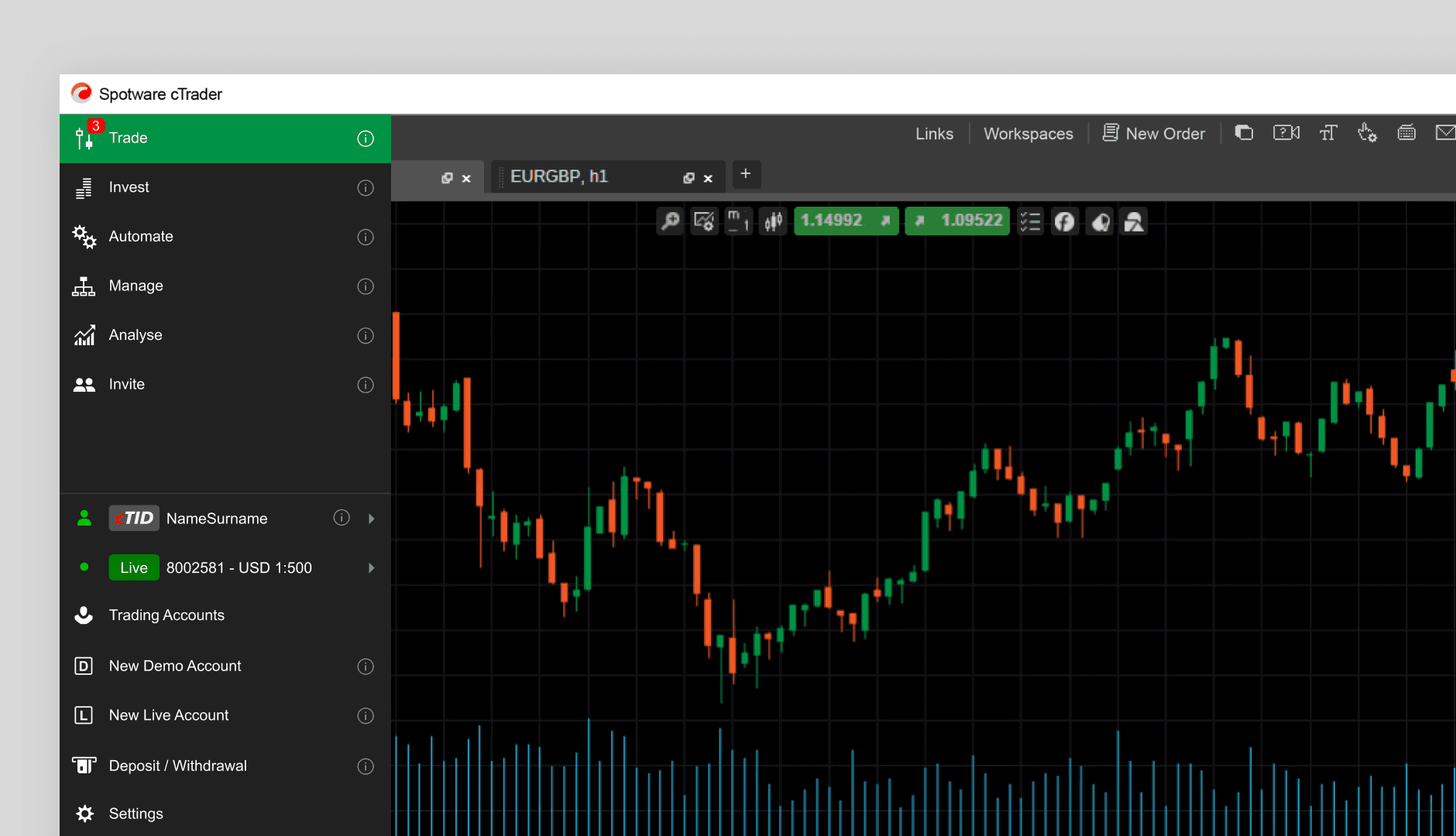Click the info icon for New Demo Account
The image size is (1456, 836).
[366, 666]
